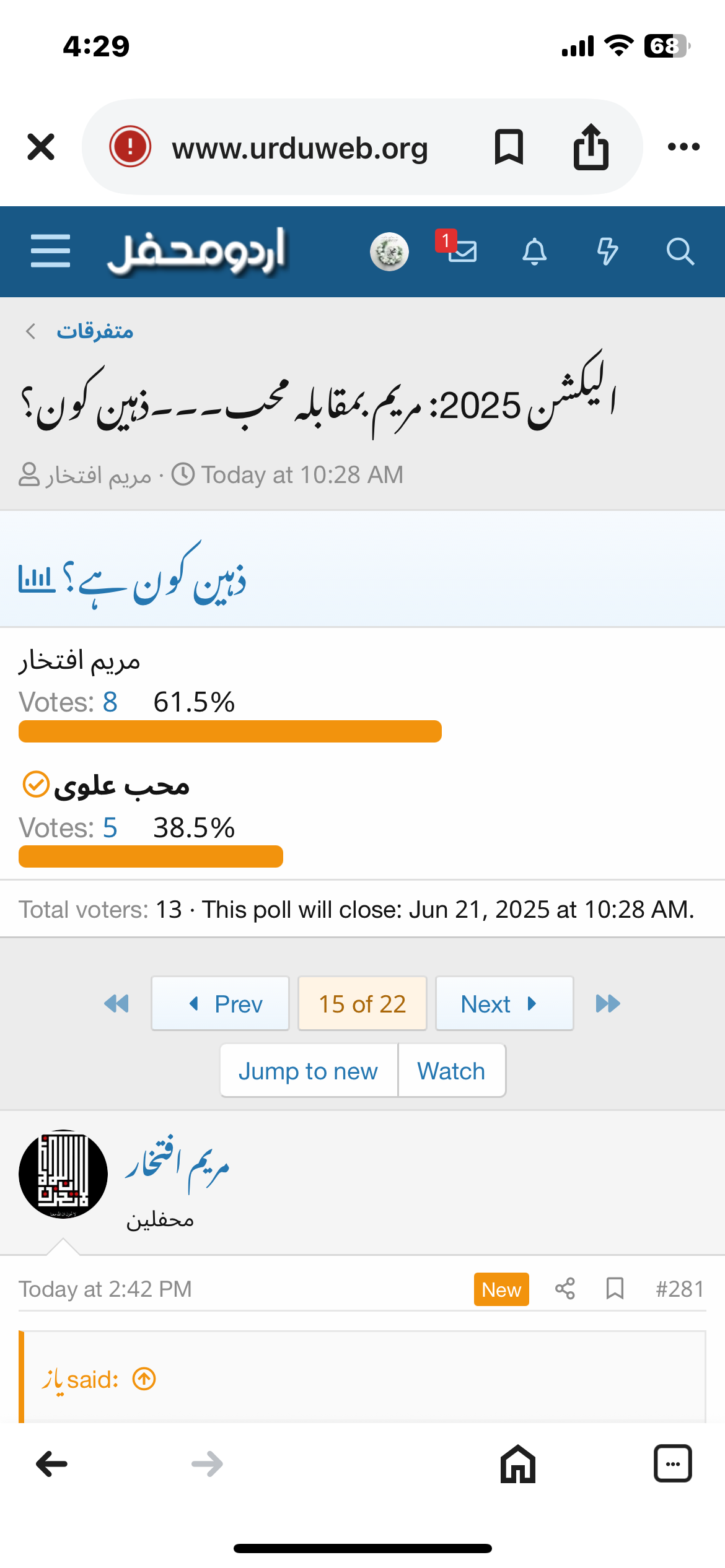Image resolution: width=725 pixels, height=1568 pixels.
Task: Go to Next page of thread
Action: click(504, 1004)
